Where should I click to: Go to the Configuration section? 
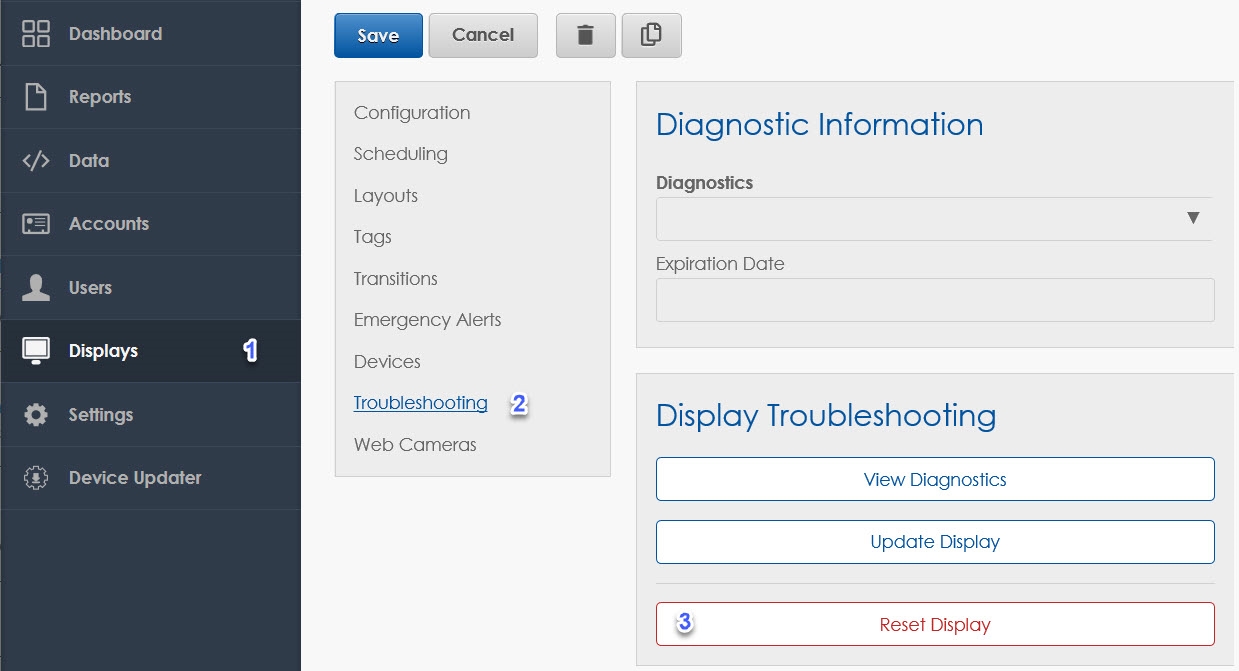[x=411, y=113]
